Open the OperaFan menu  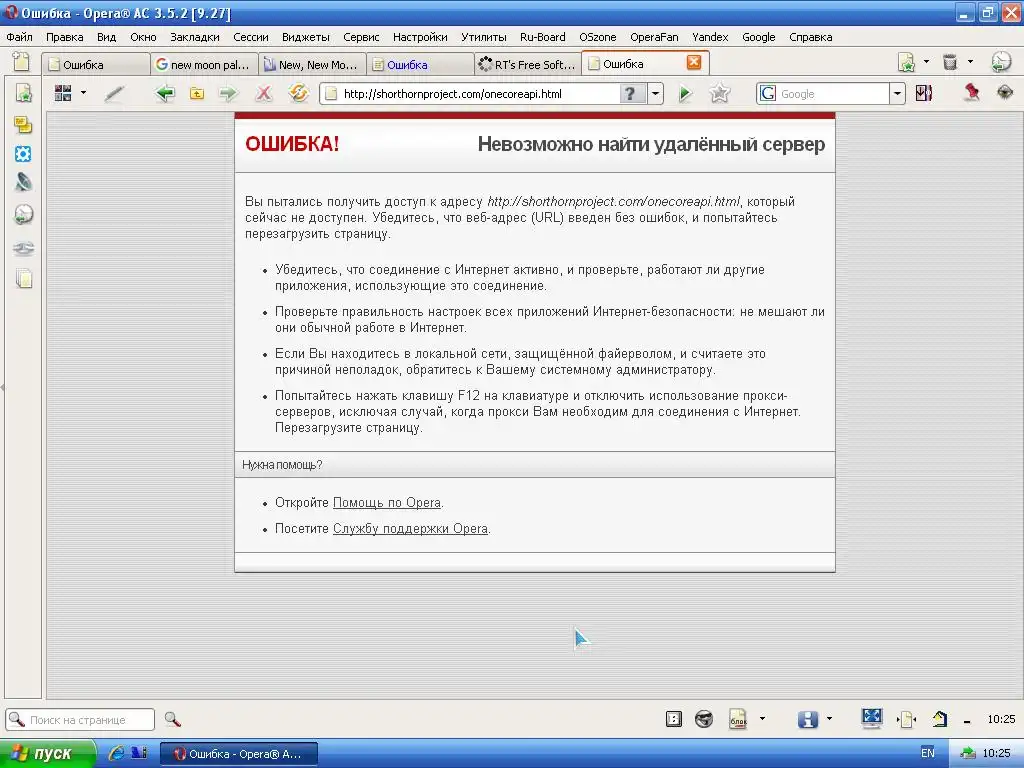tap(654, 37)
